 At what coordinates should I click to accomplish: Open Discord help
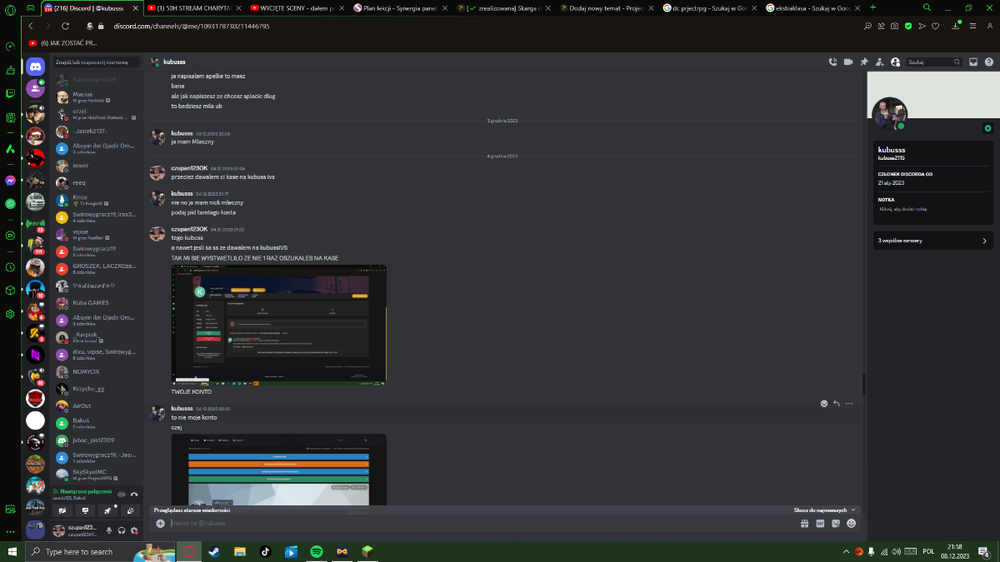(x=989, y=62)
